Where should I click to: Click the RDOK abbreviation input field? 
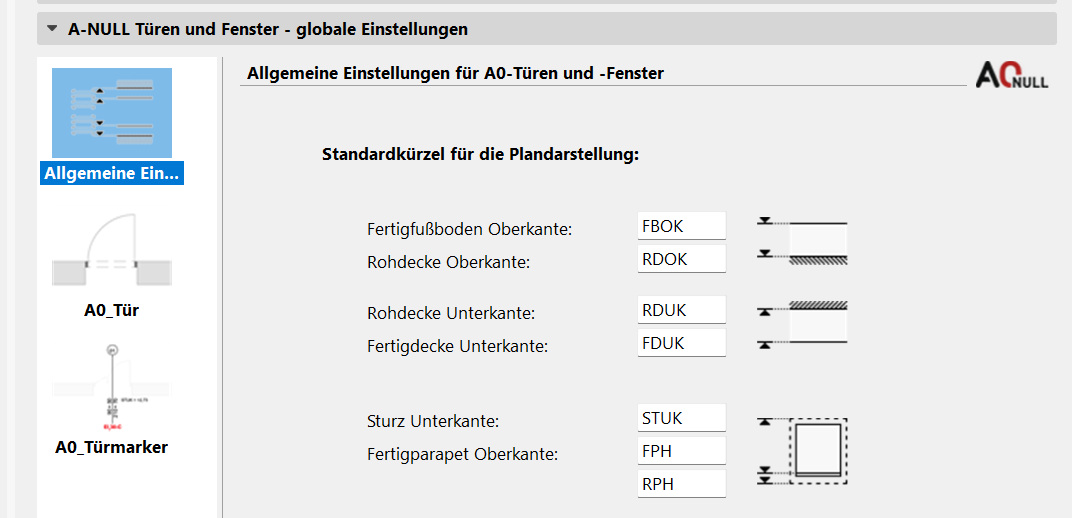(x=682, y=259)
